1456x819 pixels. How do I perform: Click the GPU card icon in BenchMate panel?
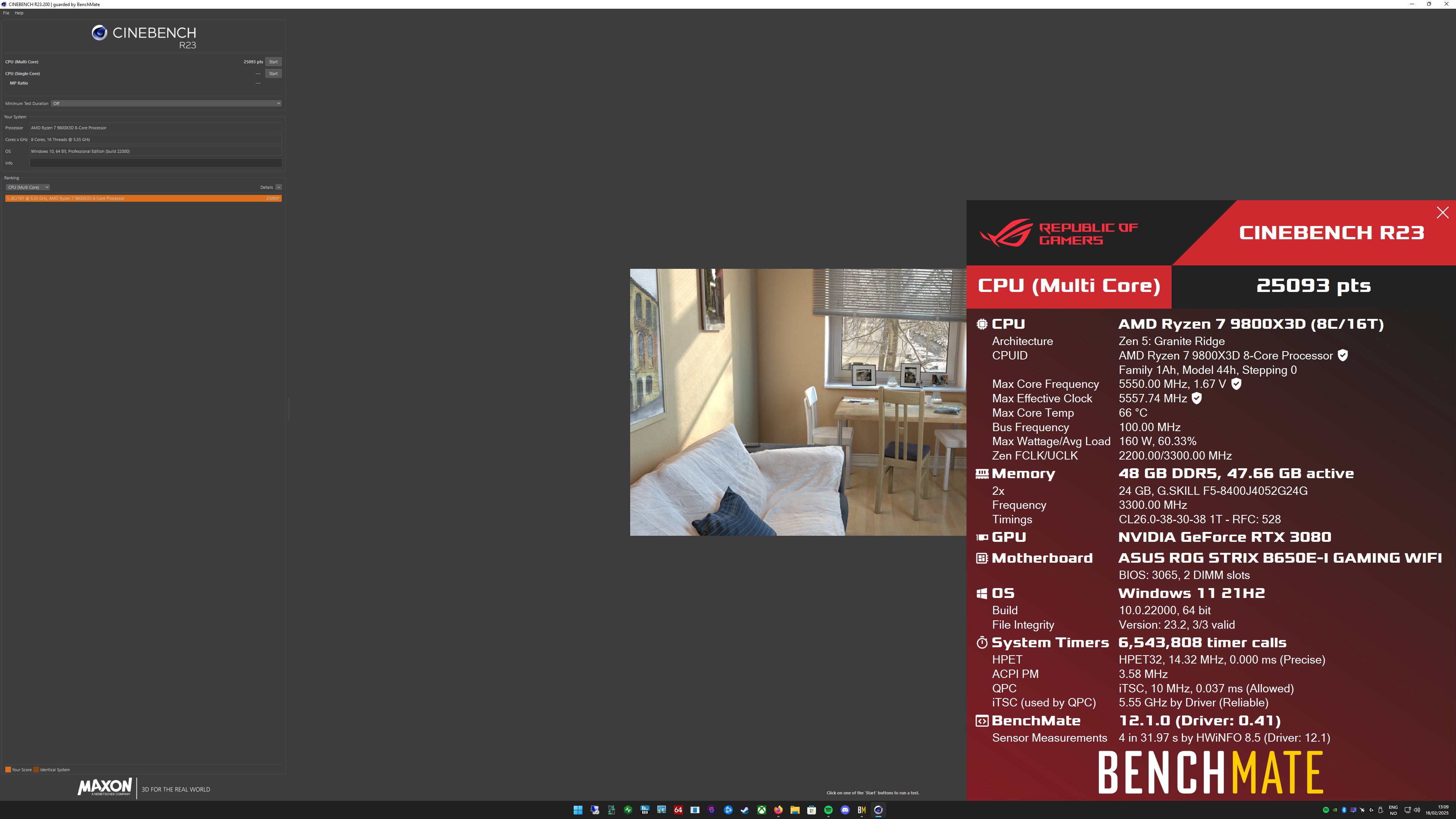click(982, 537)
